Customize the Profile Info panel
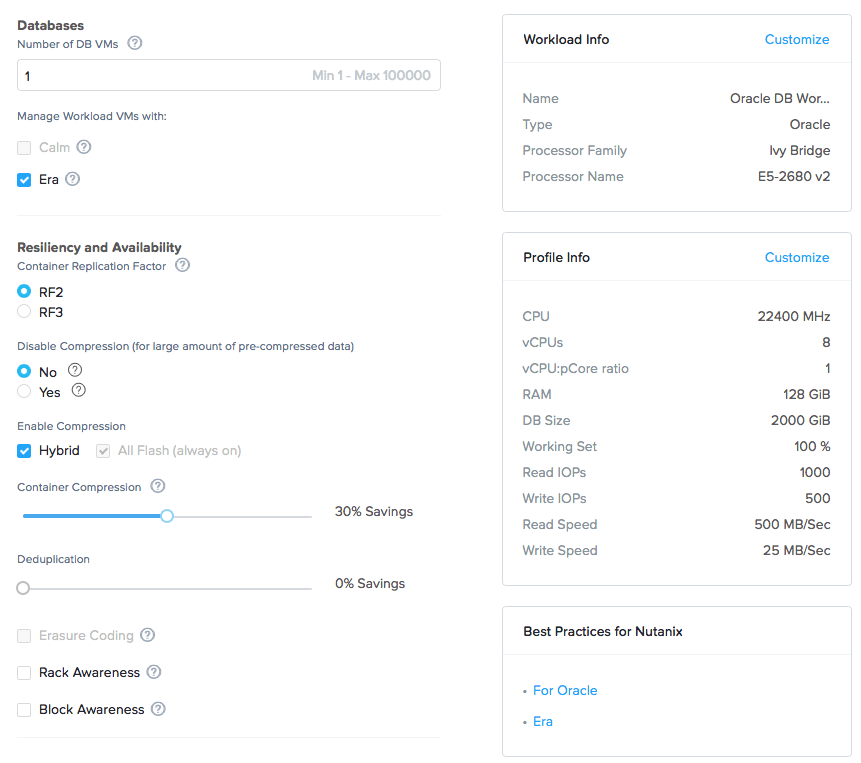The image size is (861, 763). point(797,257)
